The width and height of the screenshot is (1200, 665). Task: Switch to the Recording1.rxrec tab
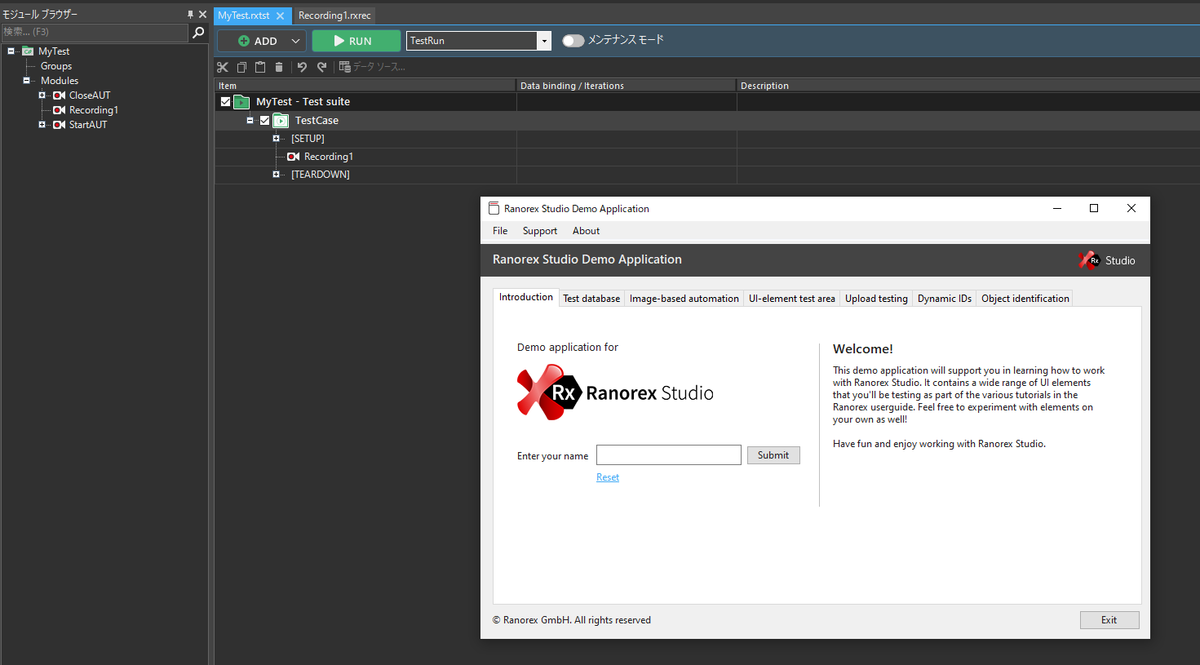click(335, 16)
